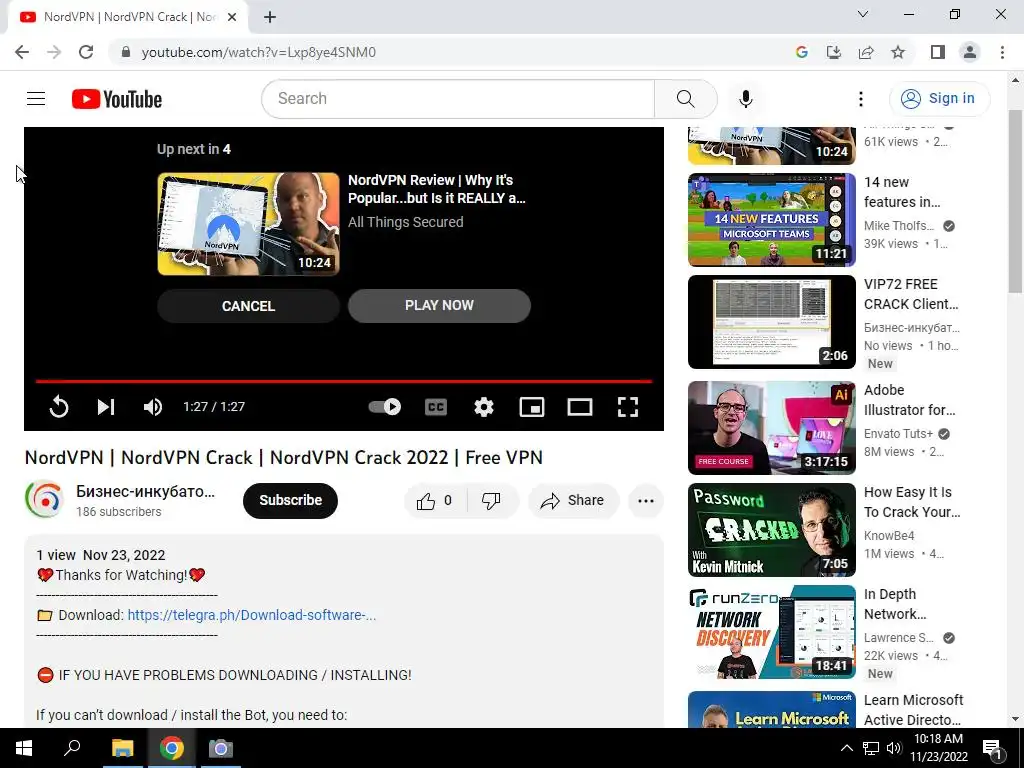1024x768 pixels.
Task: Share this page from address bar
Action: pos(866,52)
